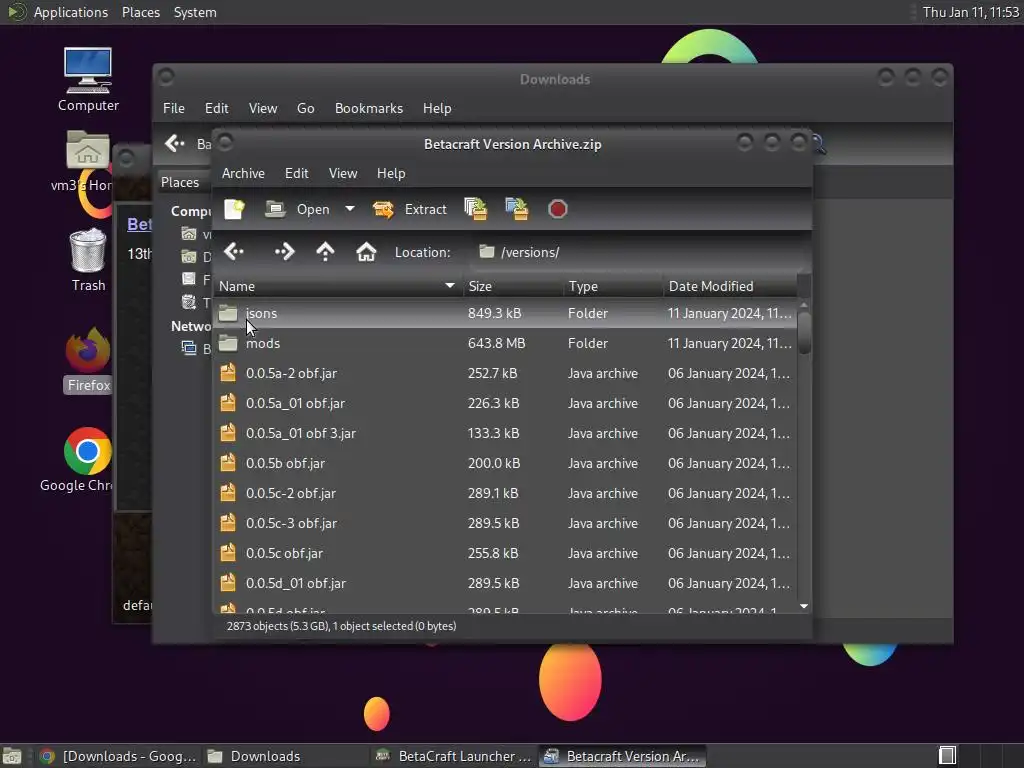Sort by the Date Modified column header
1024x768 pixels.
pyautogui.click(x=730, y=286)
